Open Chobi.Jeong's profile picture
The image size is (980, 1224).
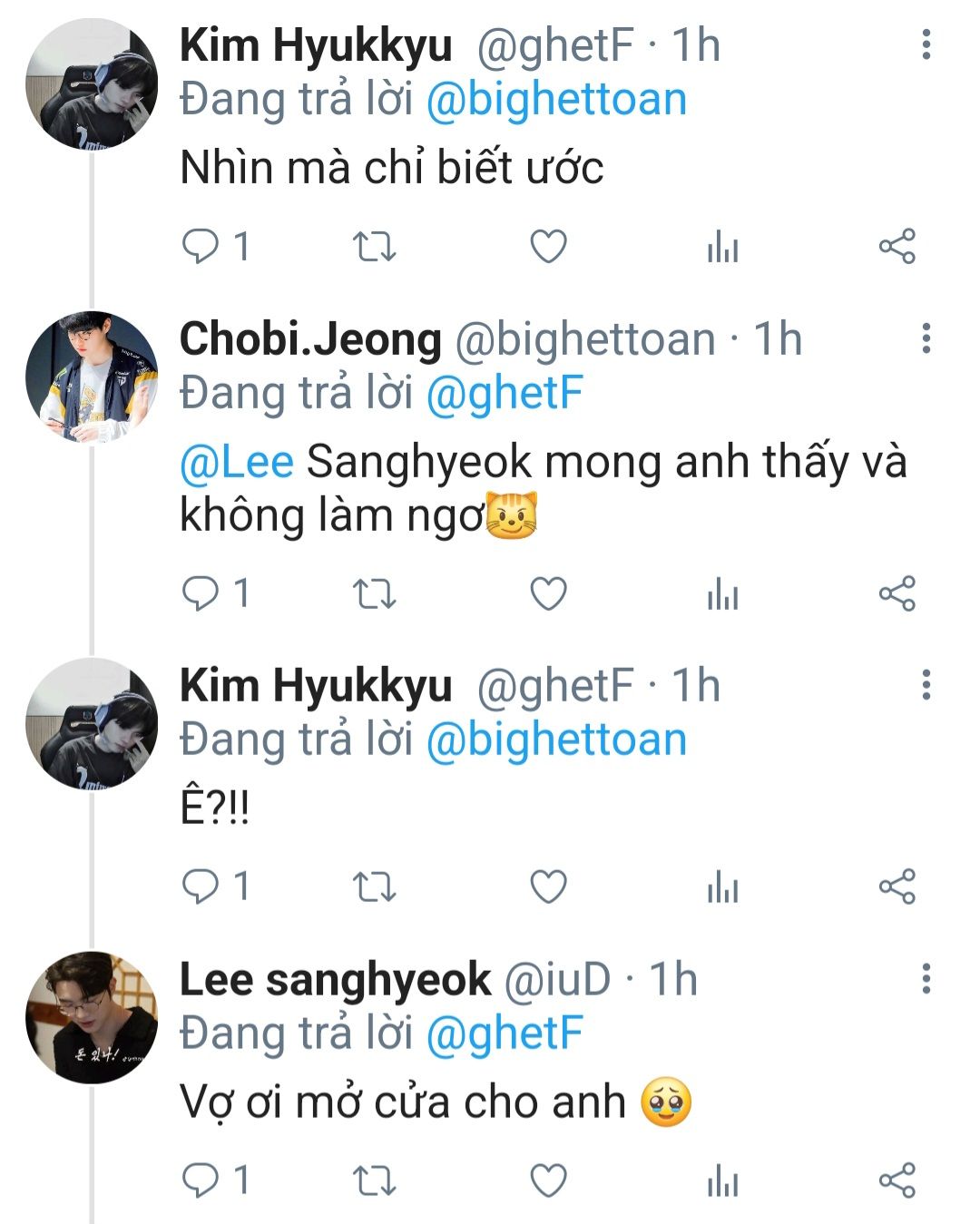pyautogui.click(x=92, y=377)
